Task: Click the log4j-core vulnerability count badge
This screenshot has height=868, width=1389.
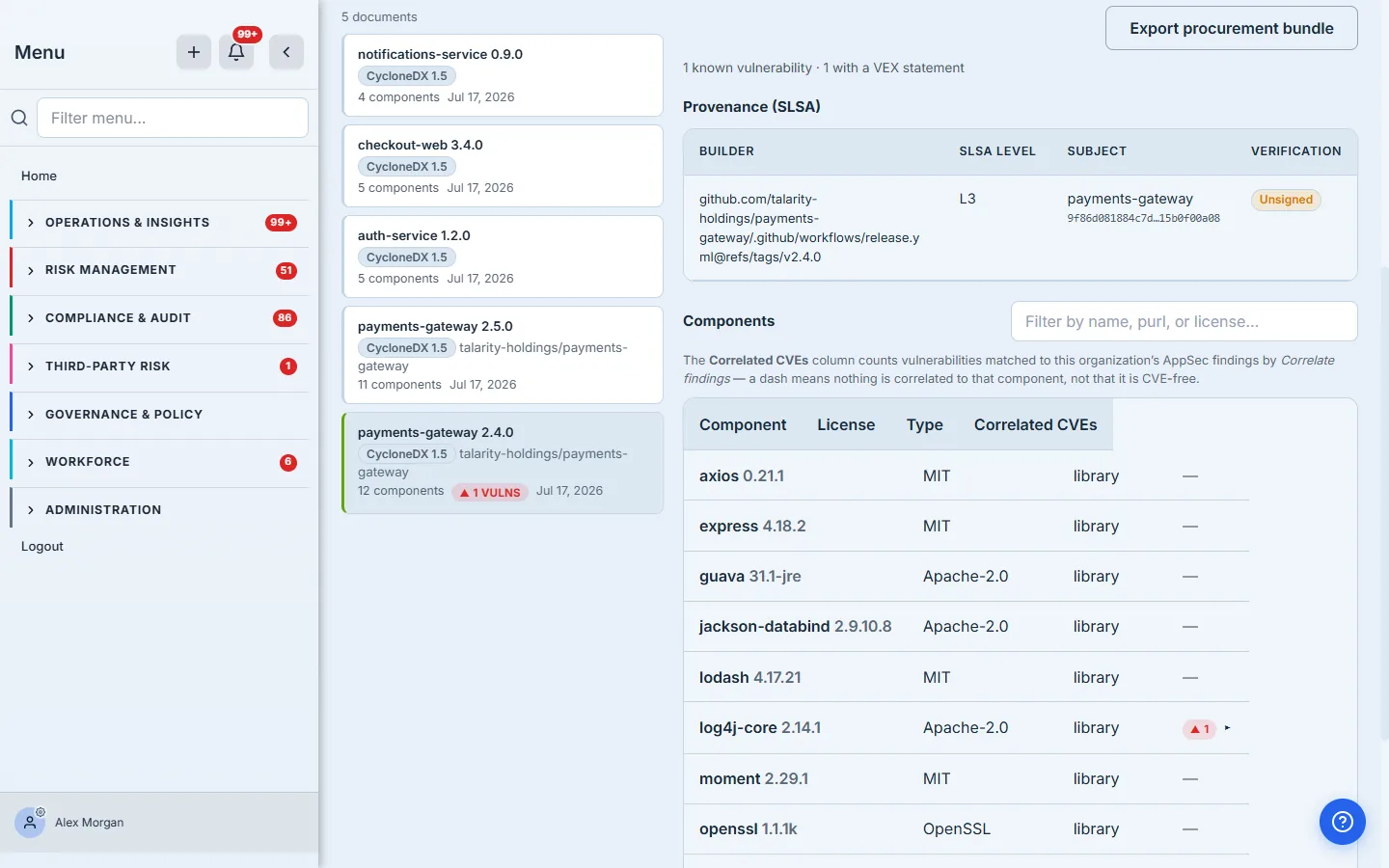Action: pos(1199,729)
